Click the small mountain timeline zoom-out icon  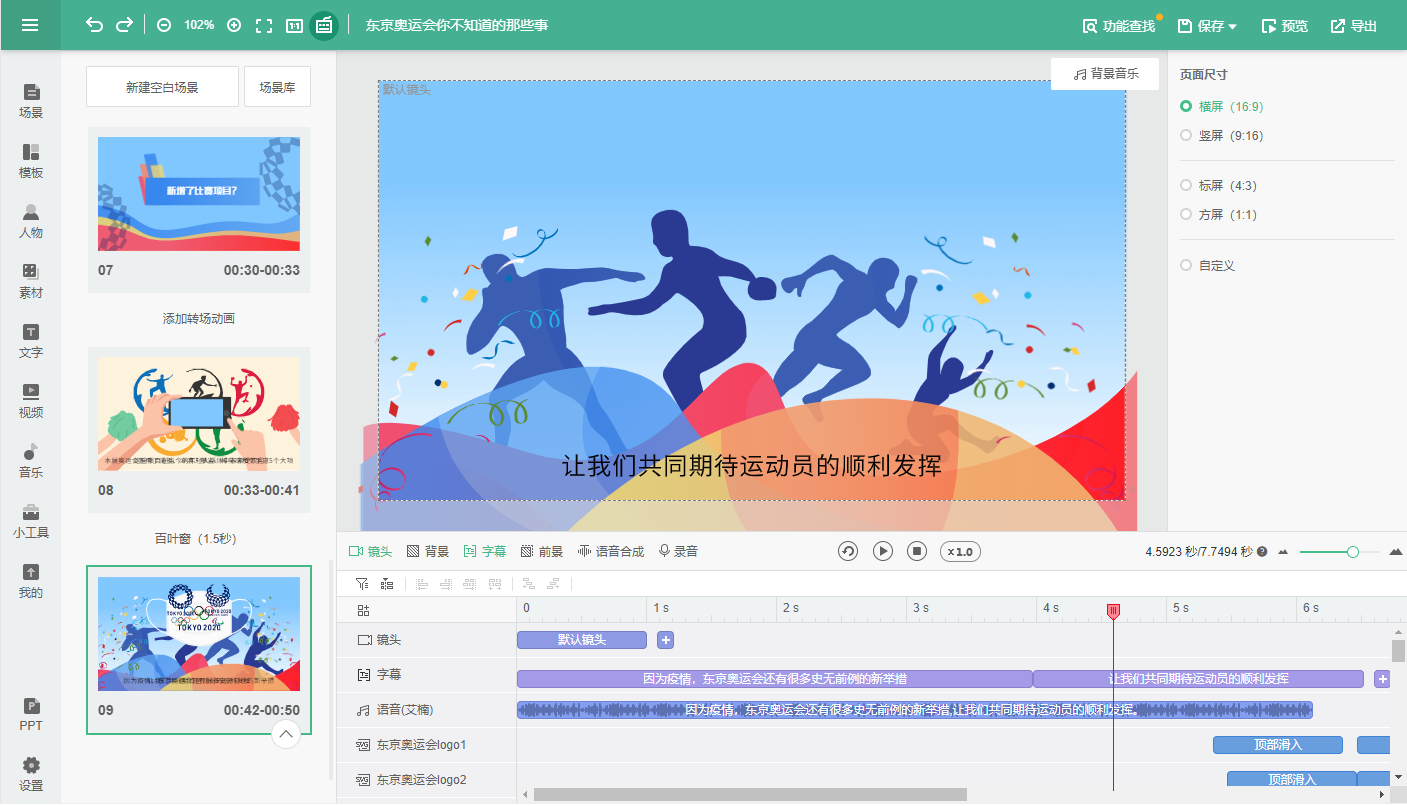point(1283,552)
